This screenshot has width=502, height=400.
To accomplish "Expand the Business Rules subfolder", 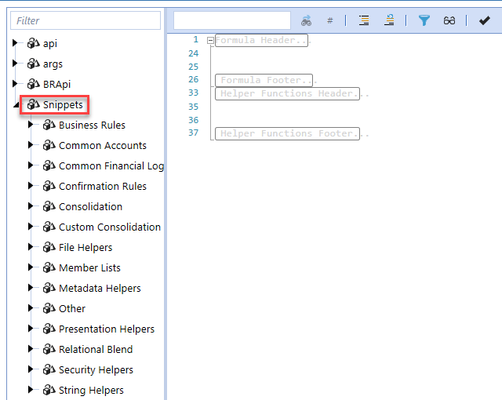I will pyautogui.click(x=30, y=125).
